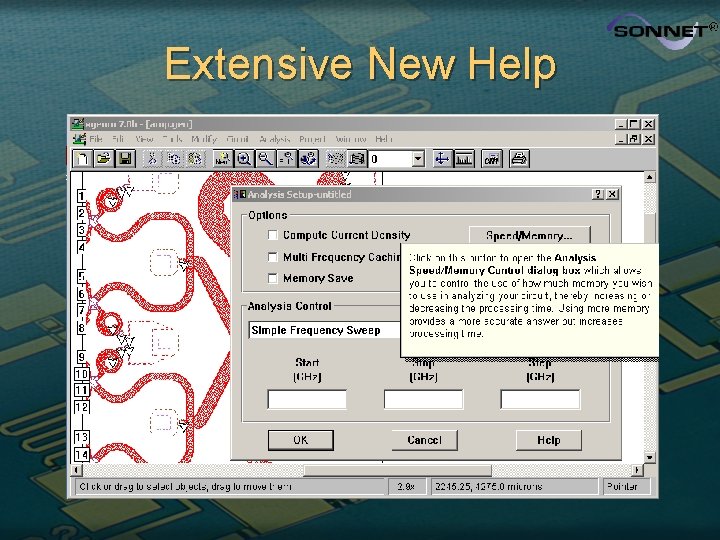The height and width of the screenshot is (540, 720).
Task: Click the Speed/Memory... button
Action: [x=529, y=235]
